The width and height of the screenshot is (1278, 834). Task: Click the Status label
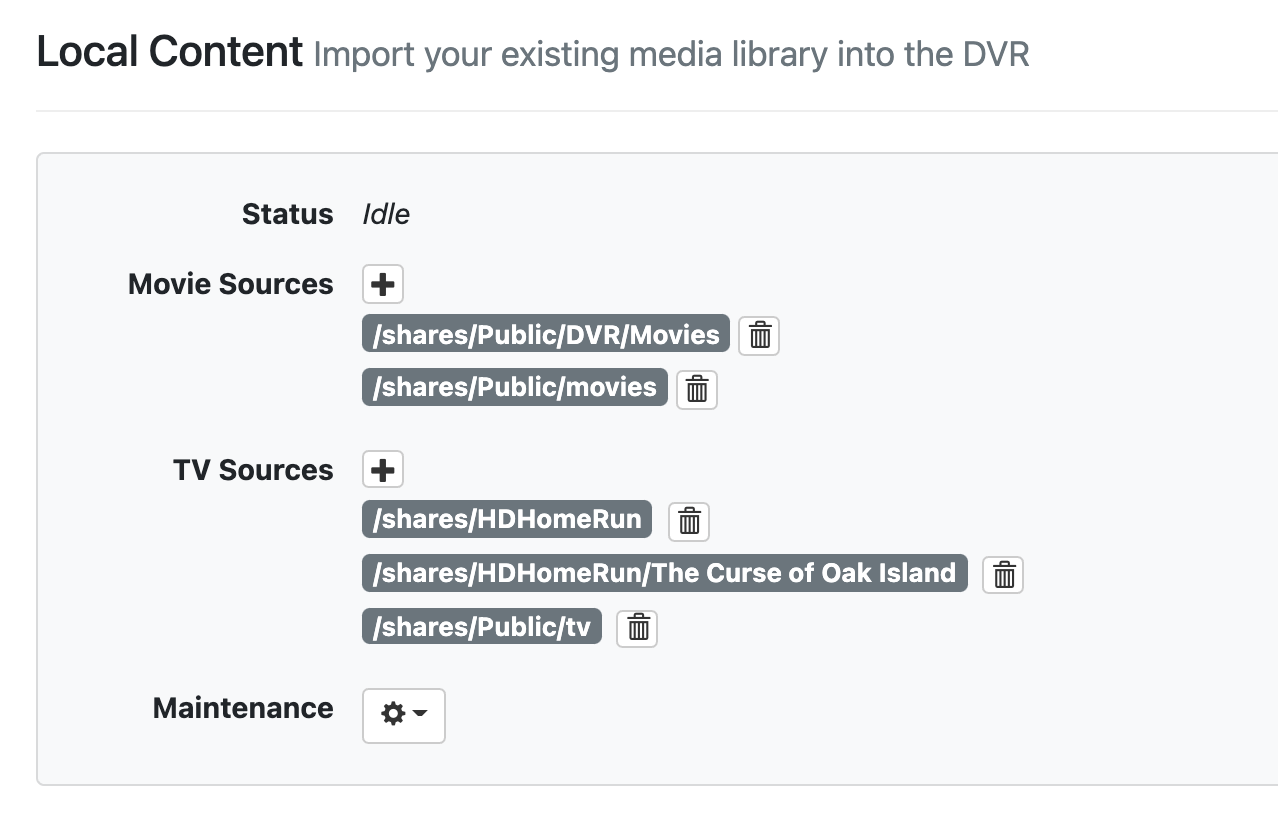287,214
